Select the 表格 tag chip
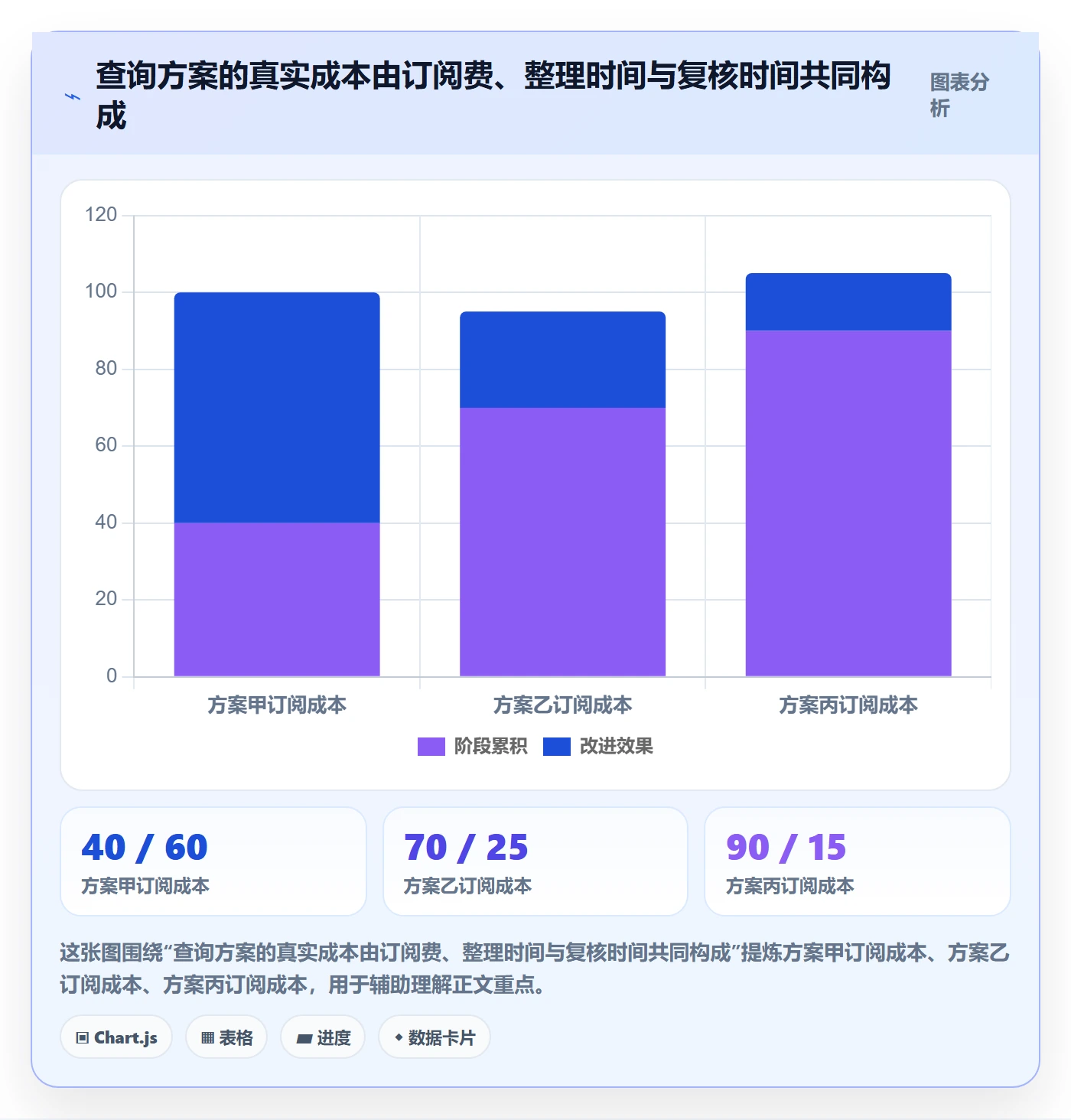The image size is (1071, 1120). [x=226, y=1037]
